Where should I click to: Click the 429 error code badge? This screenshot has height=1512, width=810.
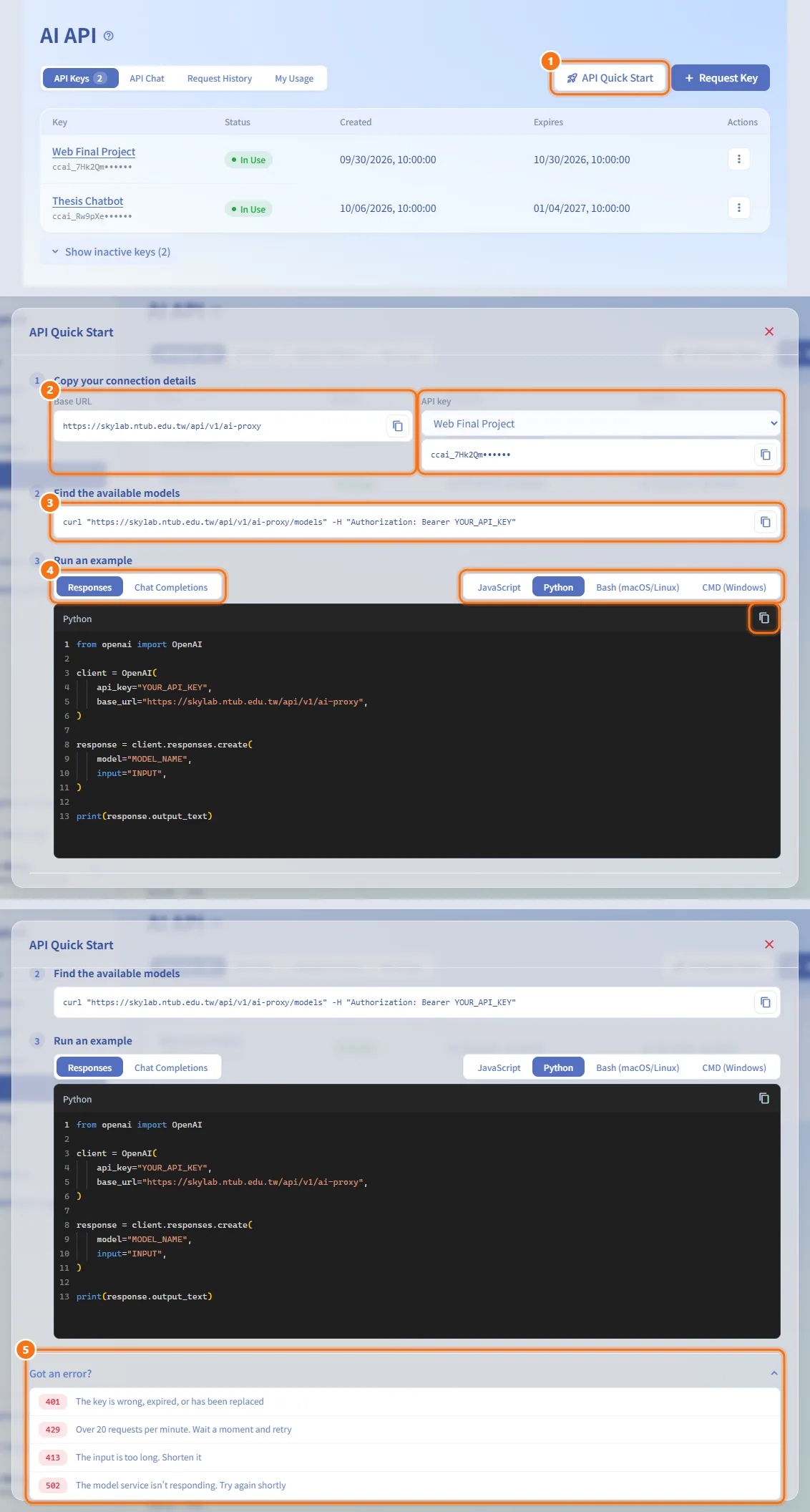pos(53,1430)
